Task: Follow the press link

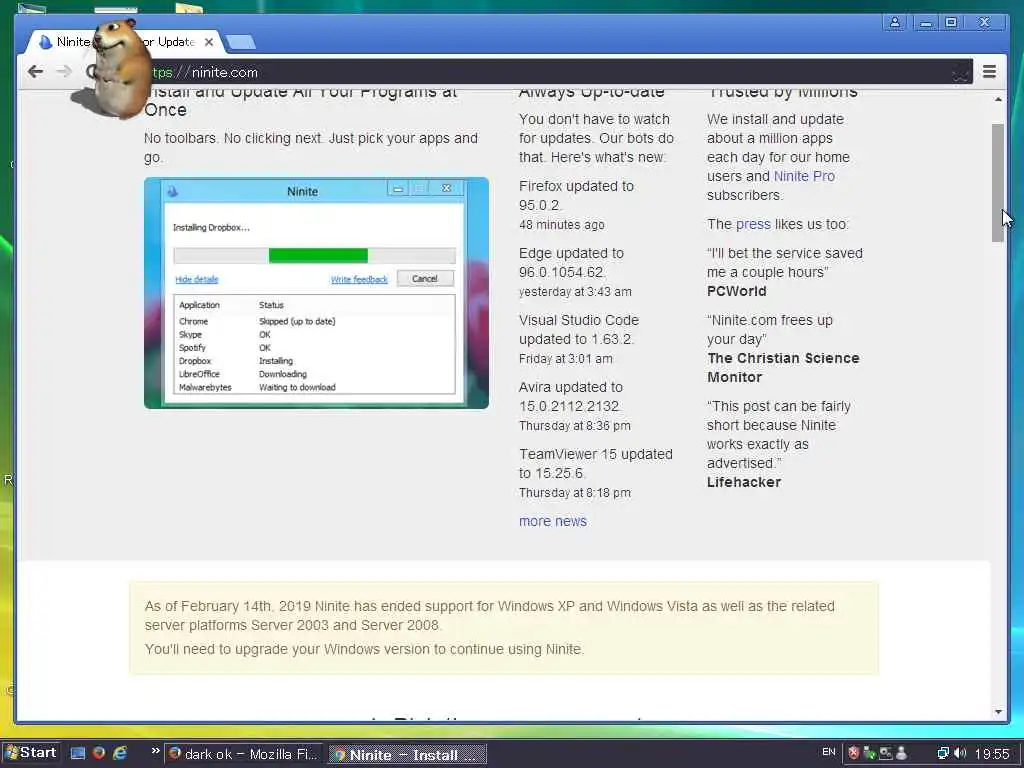Action: 753,224
